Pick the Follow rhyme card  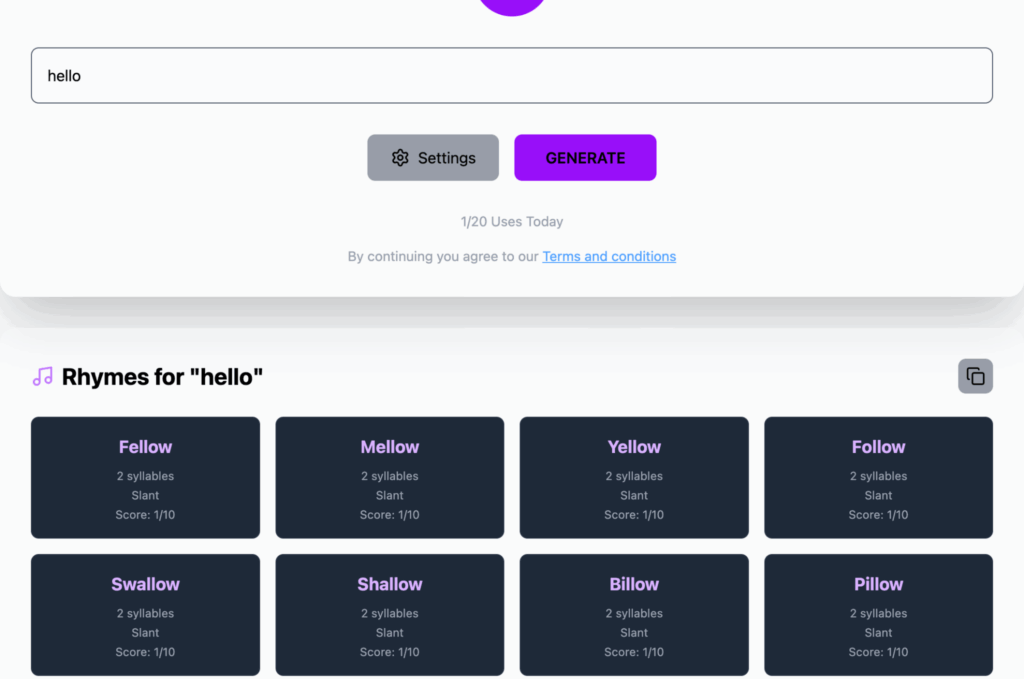coord(878,477)
